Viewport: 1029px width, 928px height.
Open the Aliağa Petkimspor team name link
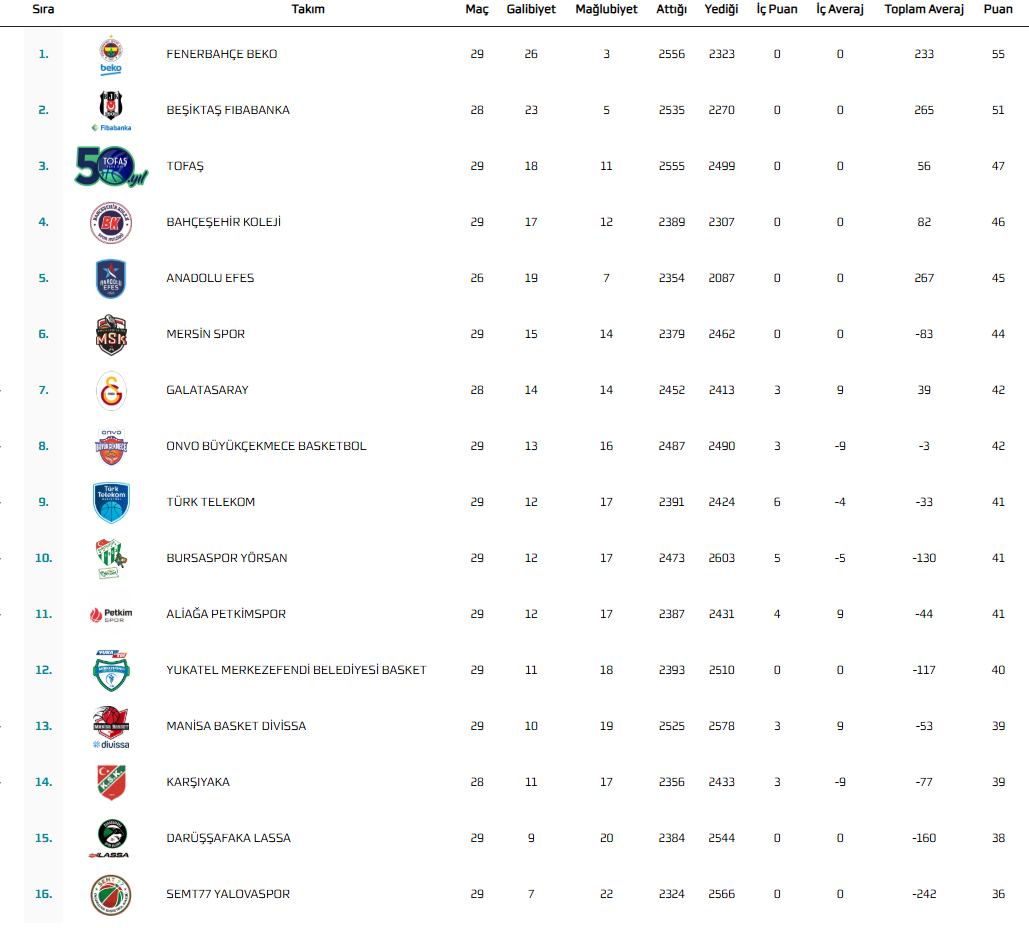click(x=226, y=614)
